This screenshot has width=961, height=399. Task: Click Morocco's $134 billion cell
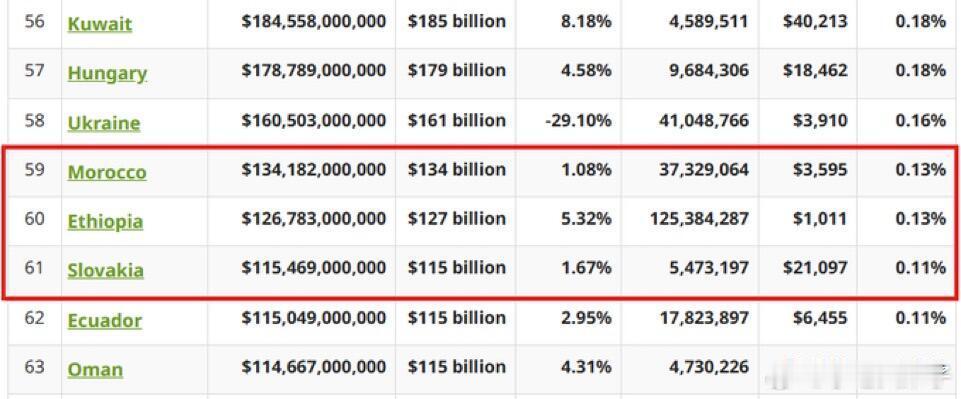pyautogui.click(x=457, y=170)
